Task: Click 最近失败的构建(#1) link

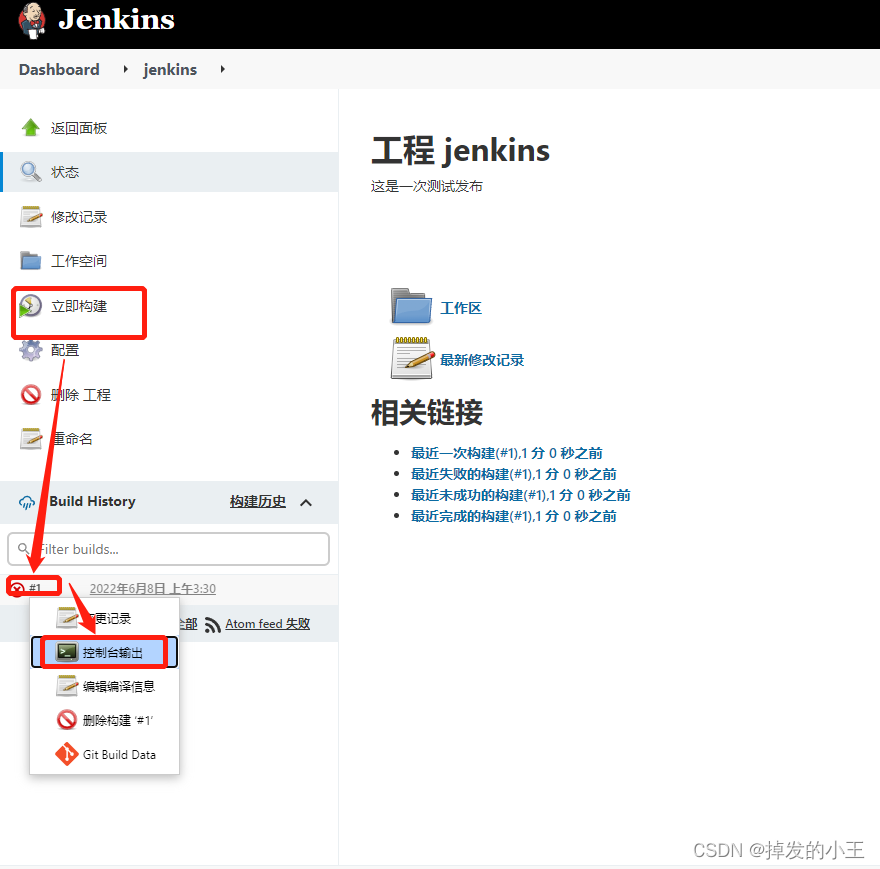Action: pos(514,474)
